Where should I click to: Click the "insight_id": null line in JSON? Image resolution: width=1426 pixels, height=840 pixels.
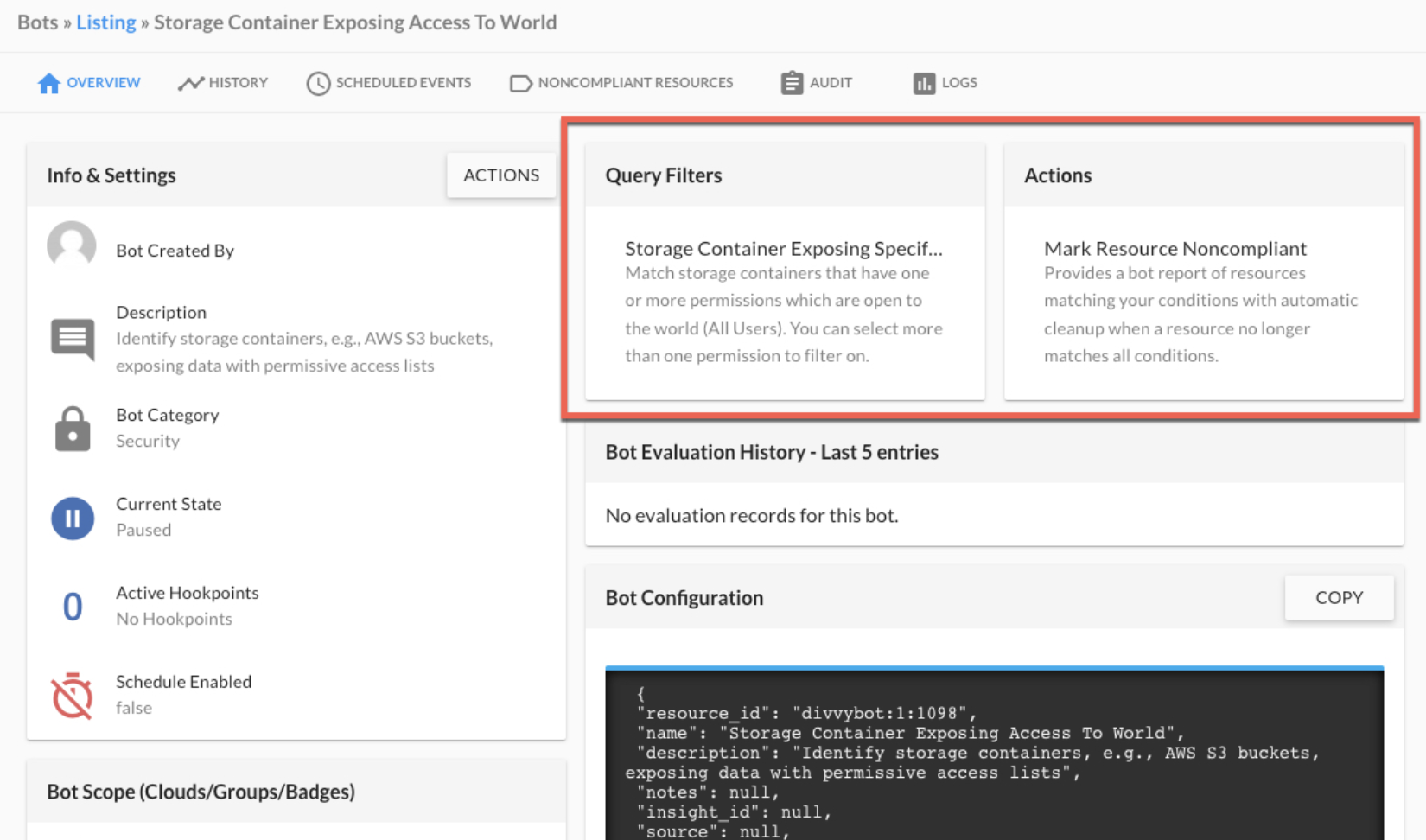coord(735,812)
